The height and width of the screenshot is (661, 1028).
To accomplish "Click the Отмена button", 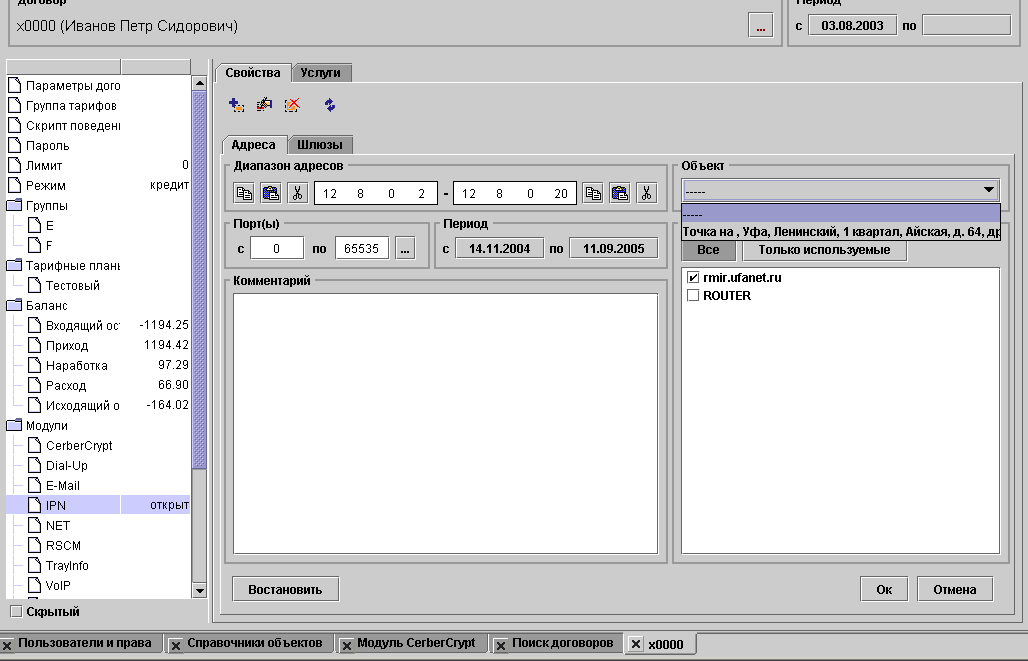I will coord(954,589).
